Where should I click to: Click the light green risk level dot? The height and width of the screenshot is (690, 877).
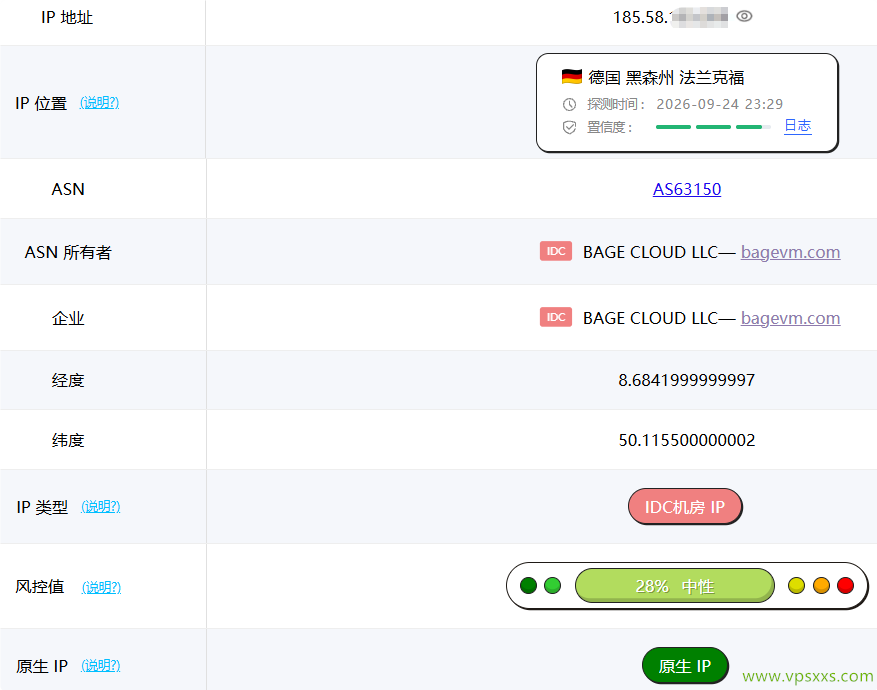552,585
